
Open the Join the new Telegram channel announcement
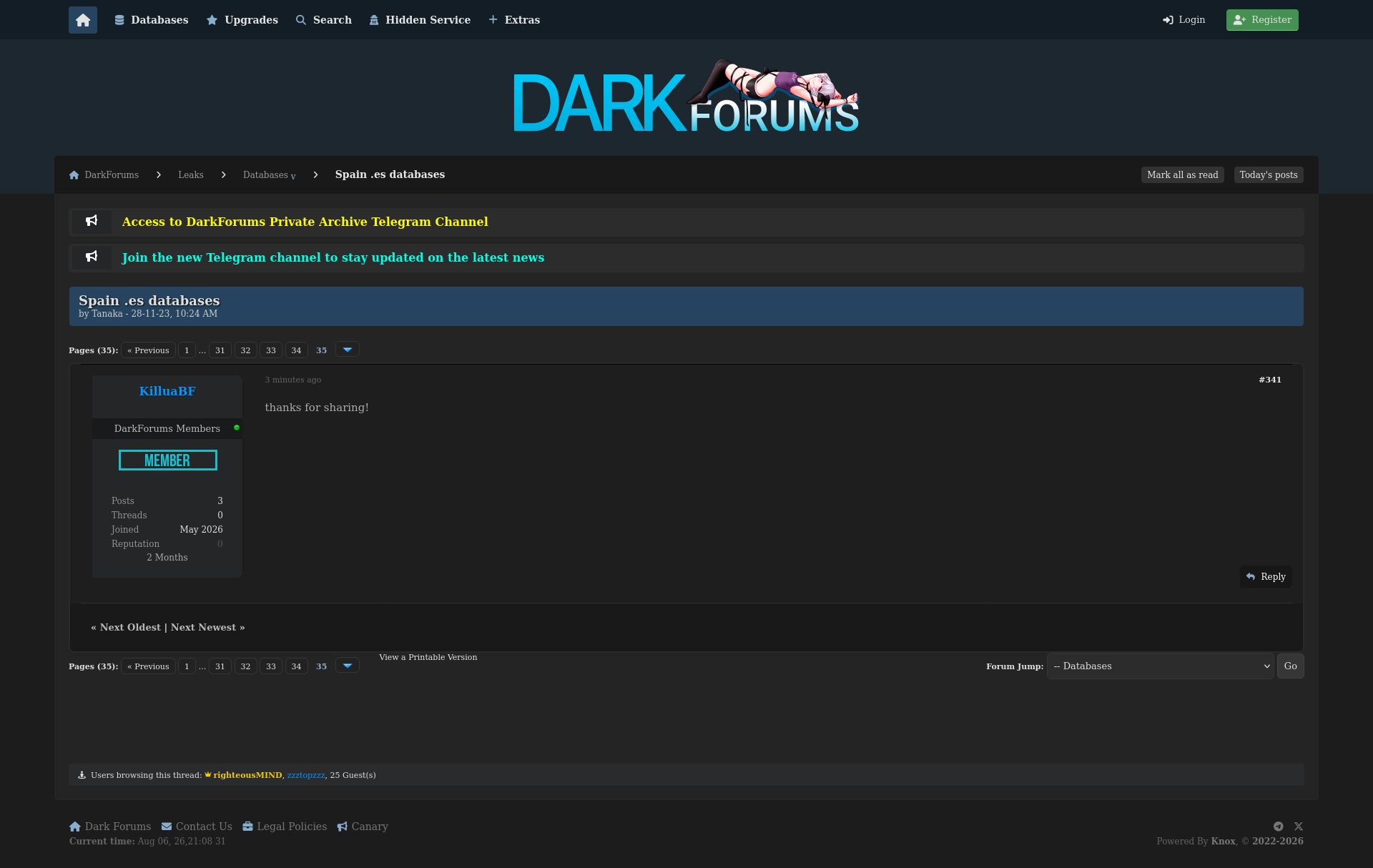(x=333, y=258)
